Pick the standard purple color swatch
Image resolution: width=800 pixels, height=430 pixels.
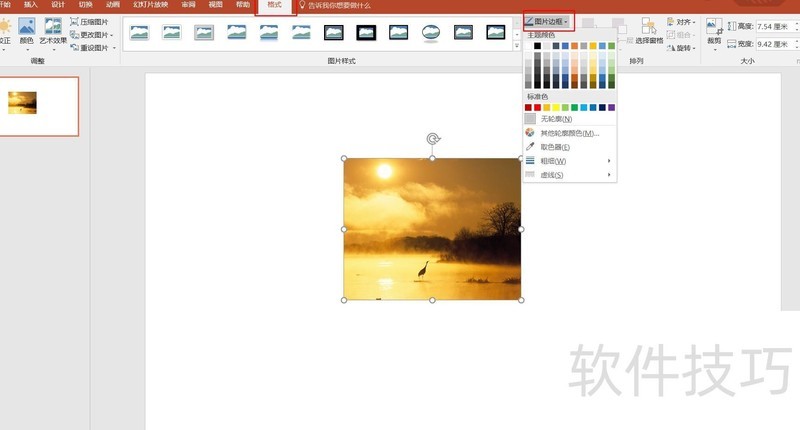point(611,108)
